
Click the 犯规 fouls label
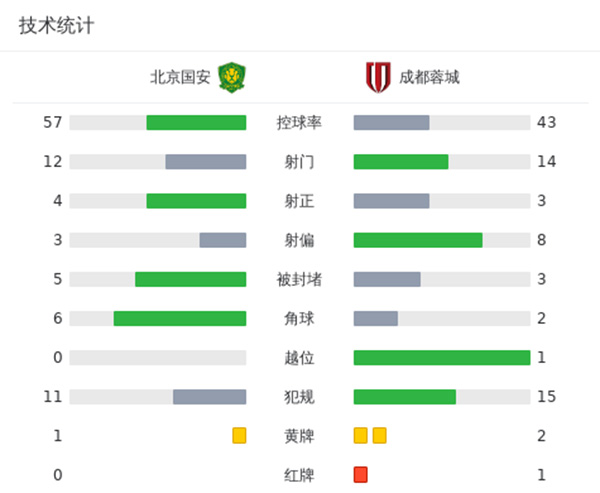pos(299,397)
